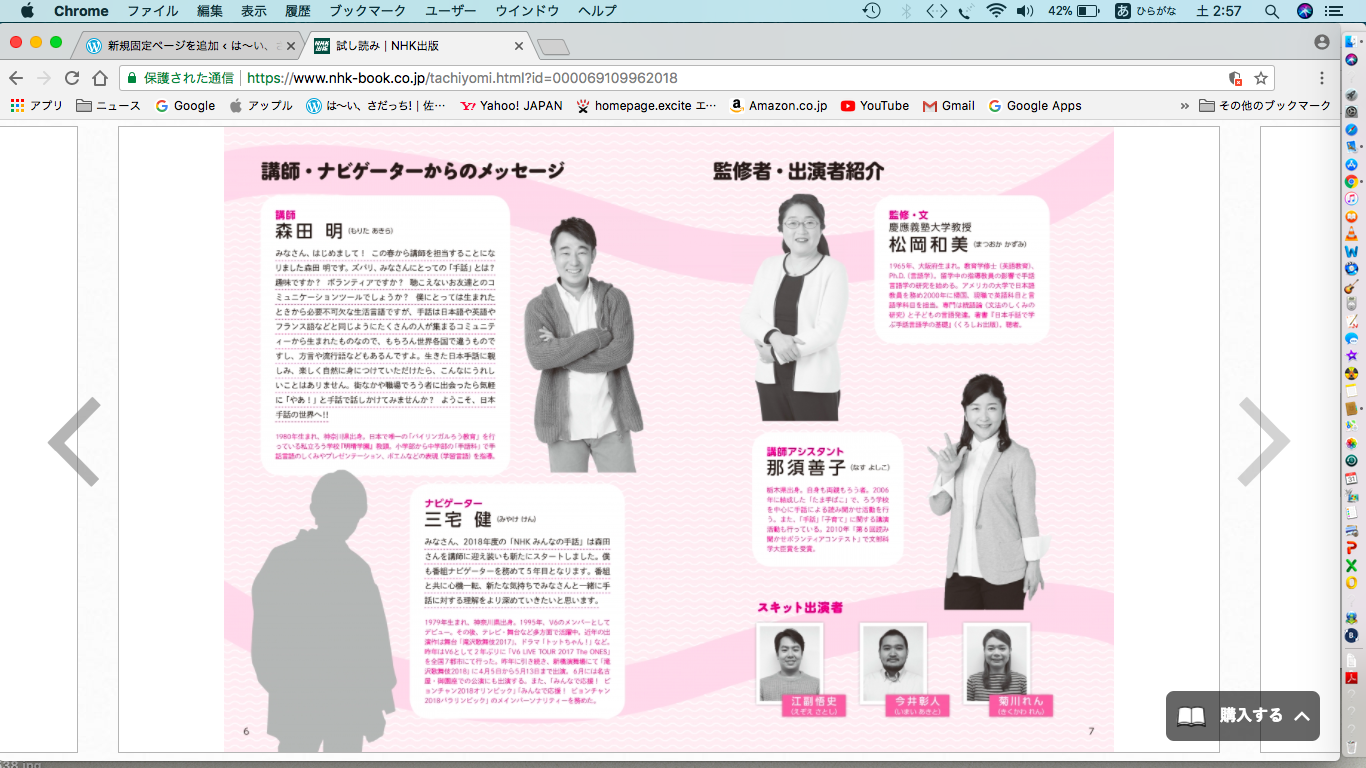Expand the 購入する purchase panel
Screen dimensions: 1366x768
1243,716
